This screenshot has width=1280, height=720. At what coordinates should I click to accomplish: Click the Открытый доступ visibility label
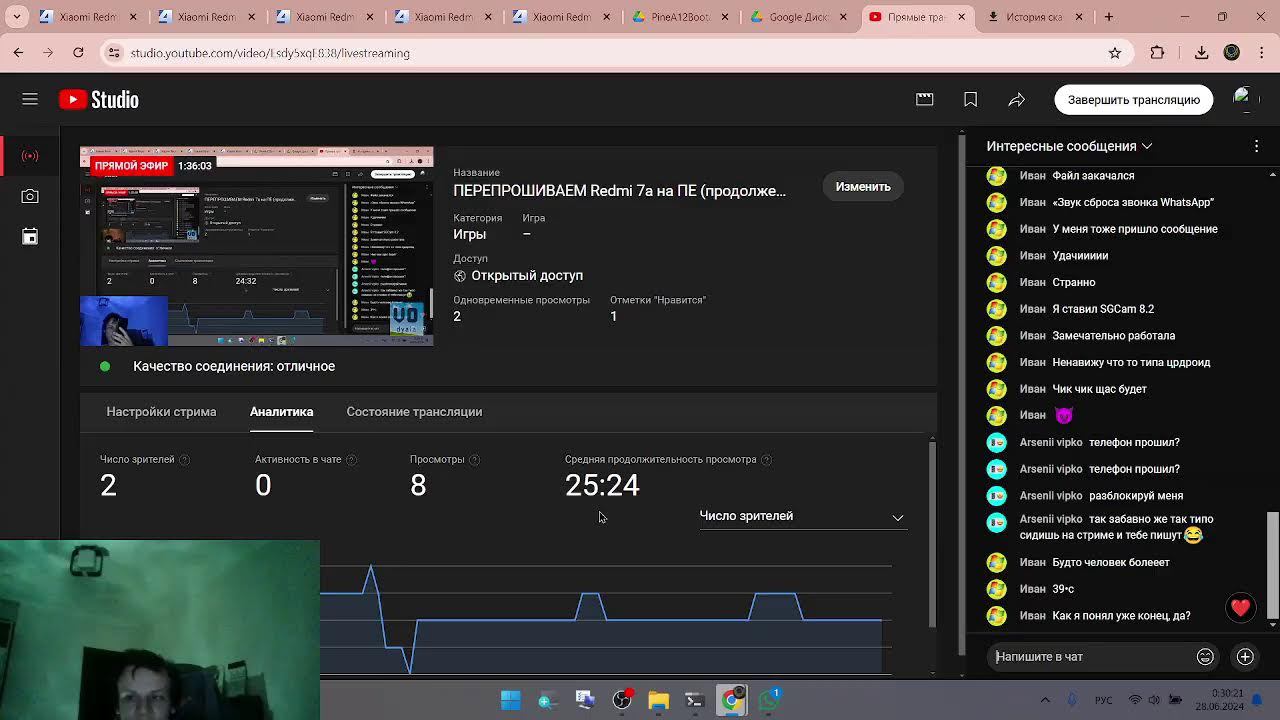tap(527, 276)
